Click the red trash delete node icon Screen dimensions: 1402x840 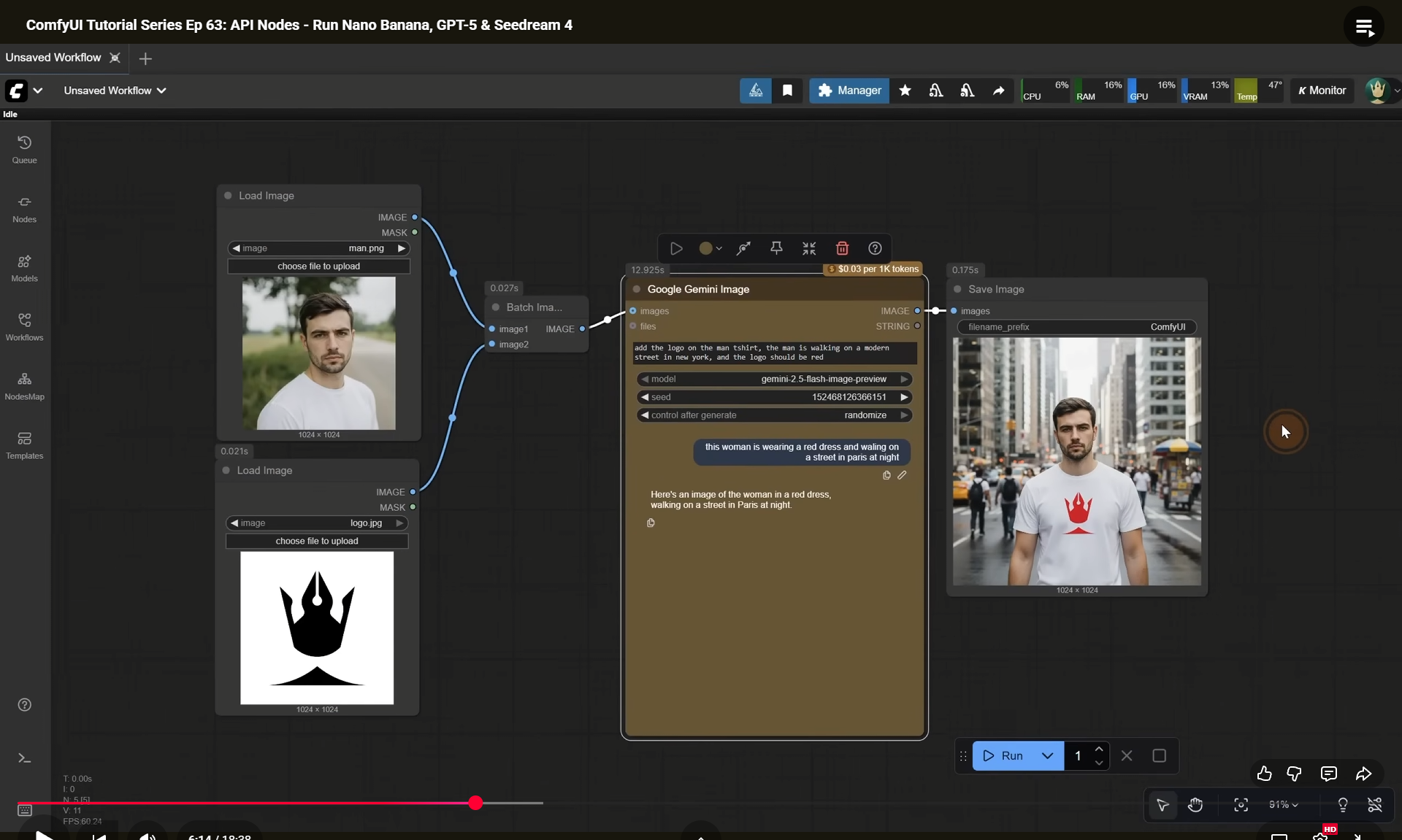click(842, 248)
